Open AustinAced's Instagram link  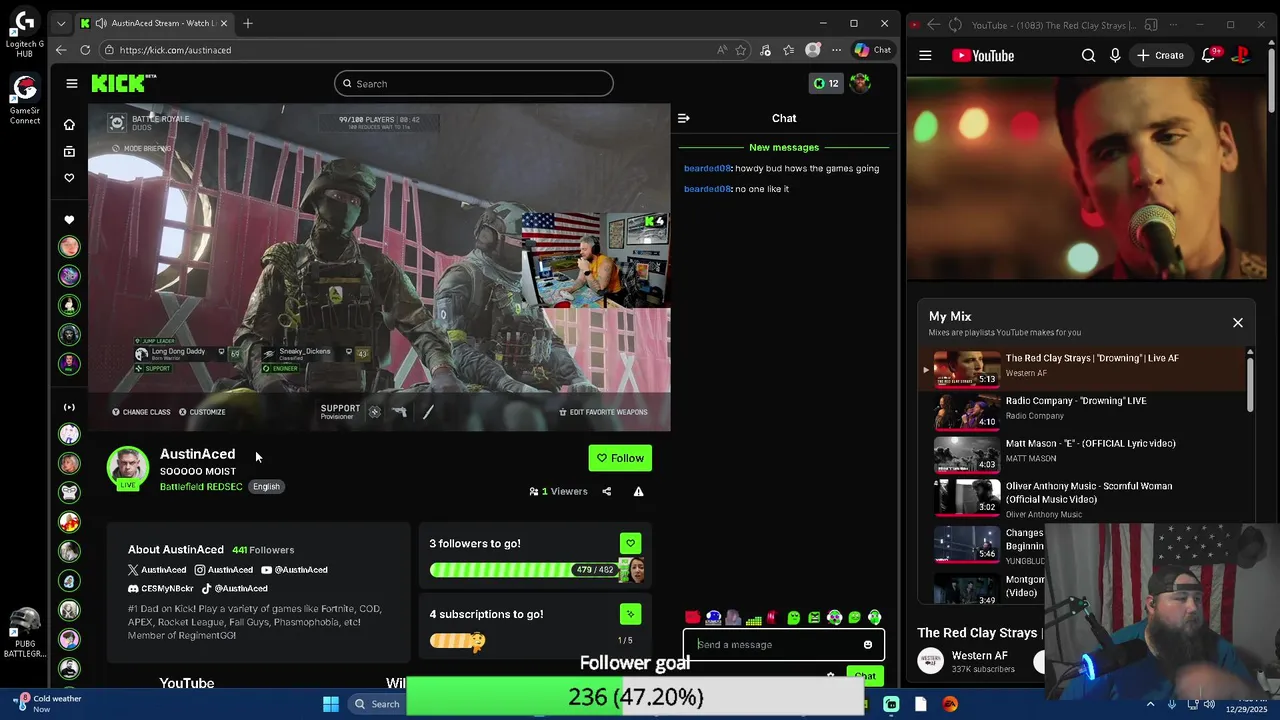tap(224, 570)
